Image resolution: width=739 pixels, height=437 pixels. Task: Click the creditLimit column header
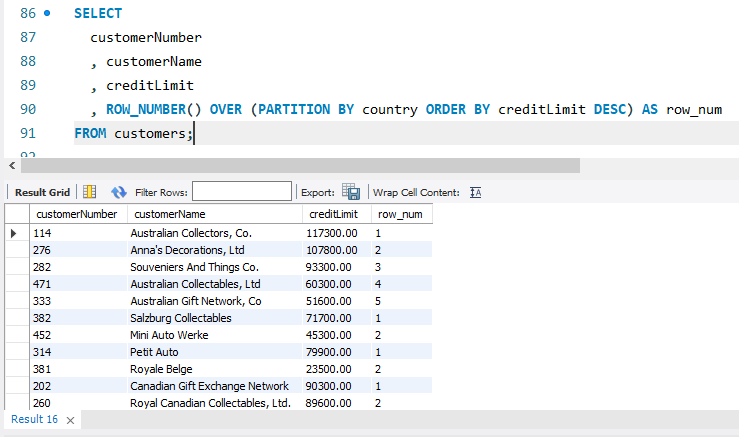click(337, 214)
